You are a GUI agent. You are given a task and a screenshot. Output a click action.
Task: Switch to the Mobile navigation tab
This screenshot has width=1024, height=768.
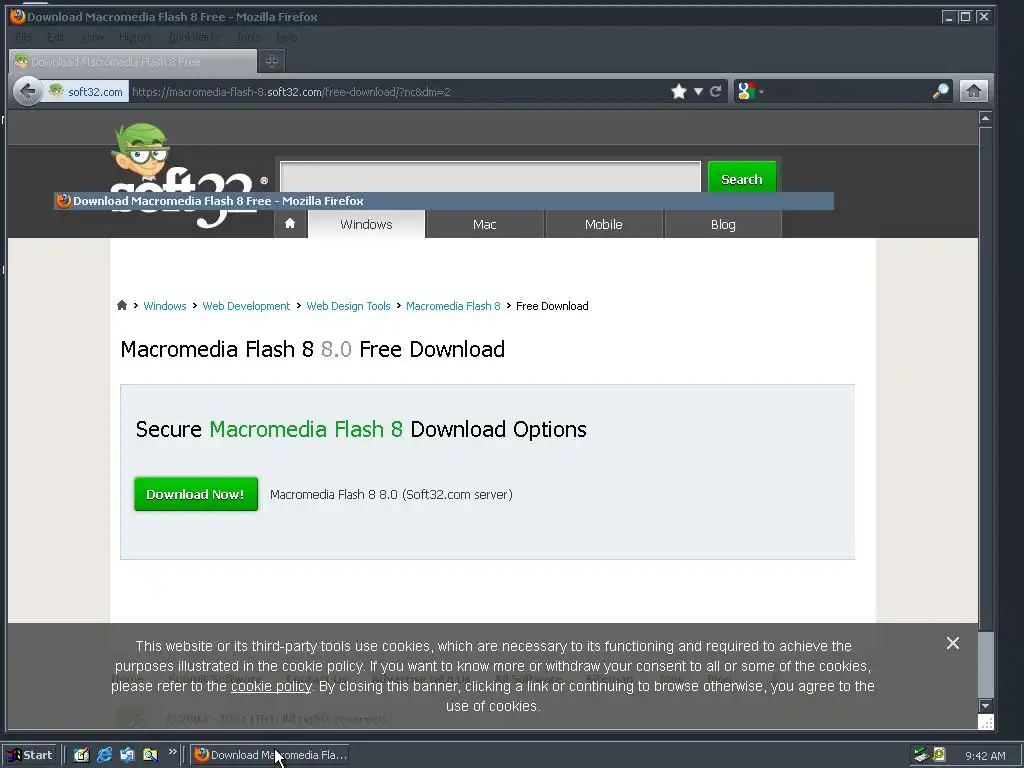point(603,224)
